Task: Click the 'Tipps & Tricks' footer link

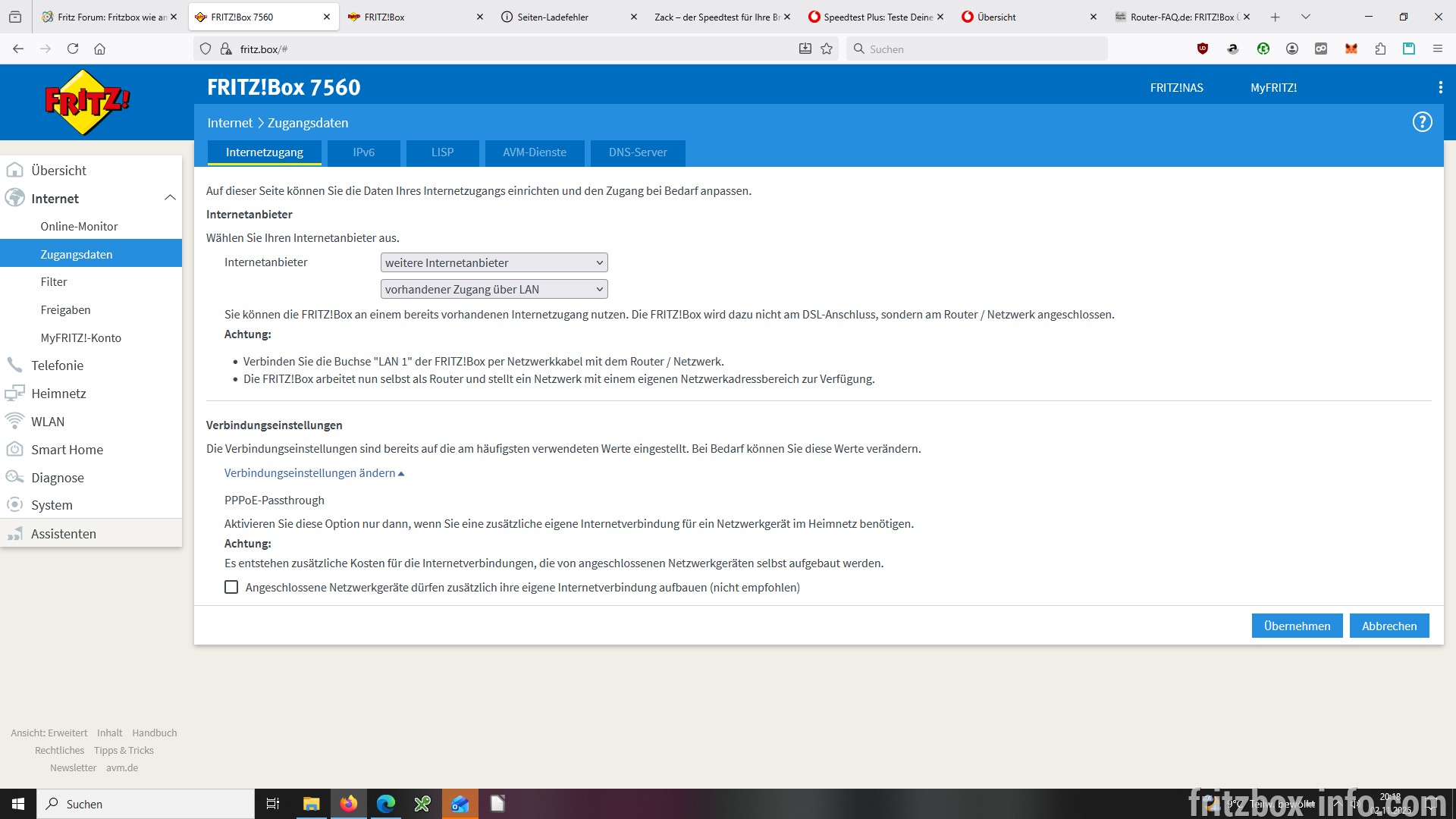Action: (124, 751)
